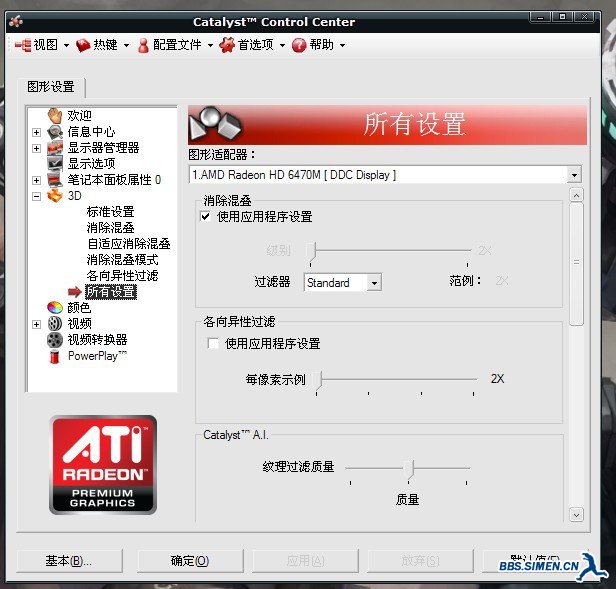Click the 放弃(S) button
The width and height of the screenshot is (616, 589).
pos(421,561)
